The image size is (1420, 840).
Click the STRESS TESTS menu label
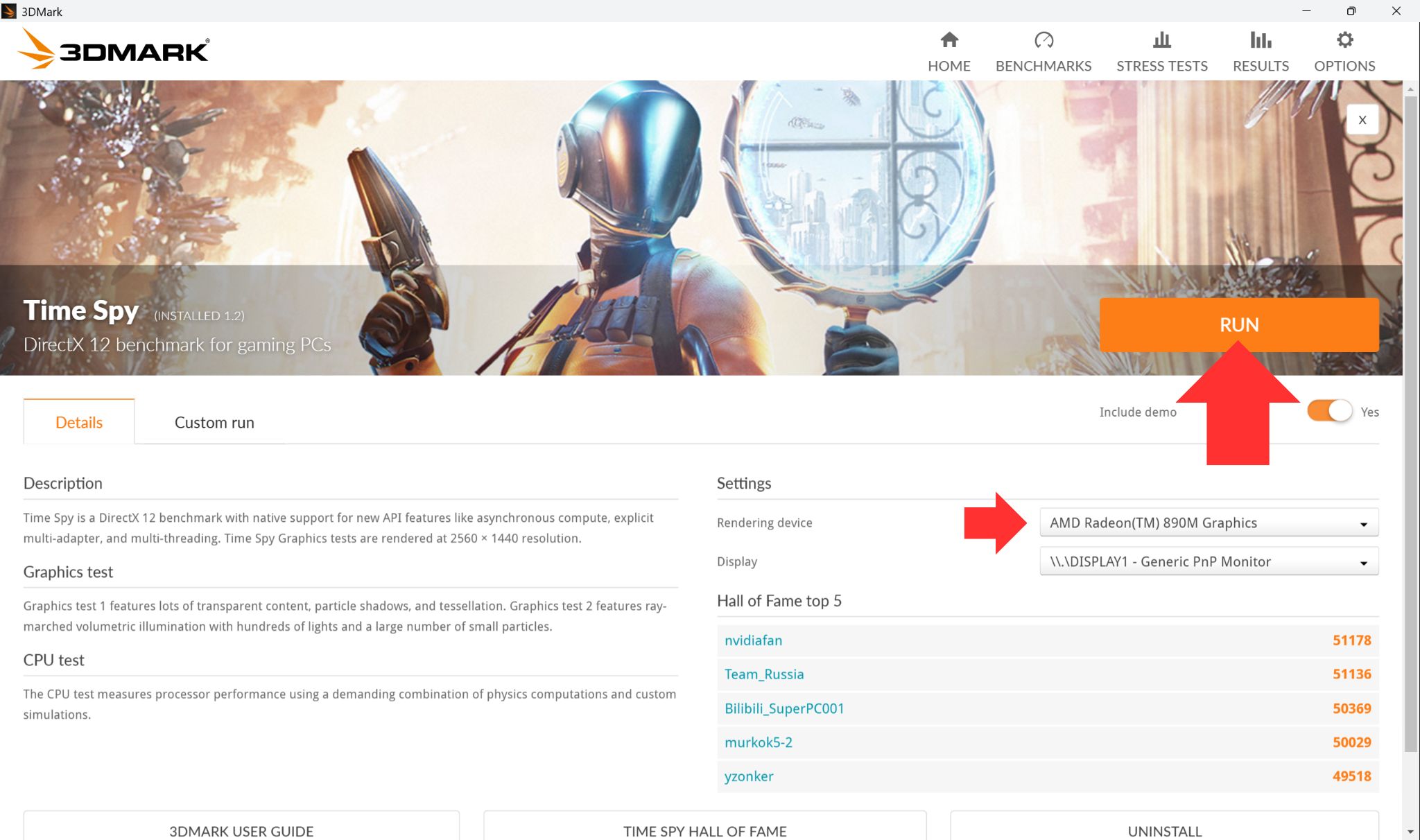tap(1162, 66)
